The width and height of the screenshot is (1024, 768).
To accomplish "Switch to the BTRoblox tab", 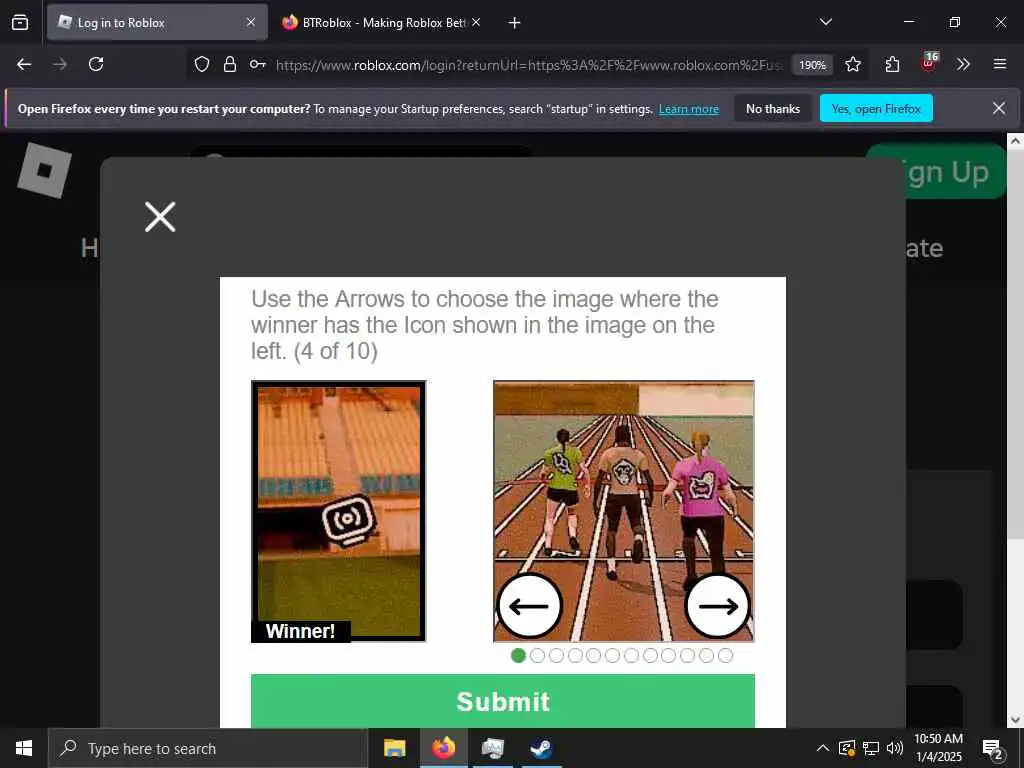I will (383, 23).
